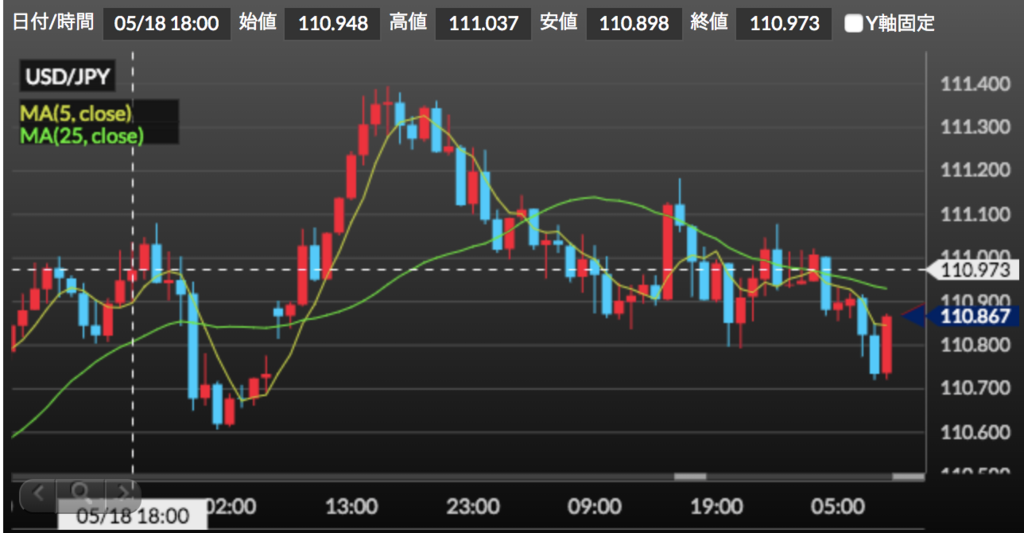
Task: Select the MA(25, close) legend entry
Action: point(82,135)
